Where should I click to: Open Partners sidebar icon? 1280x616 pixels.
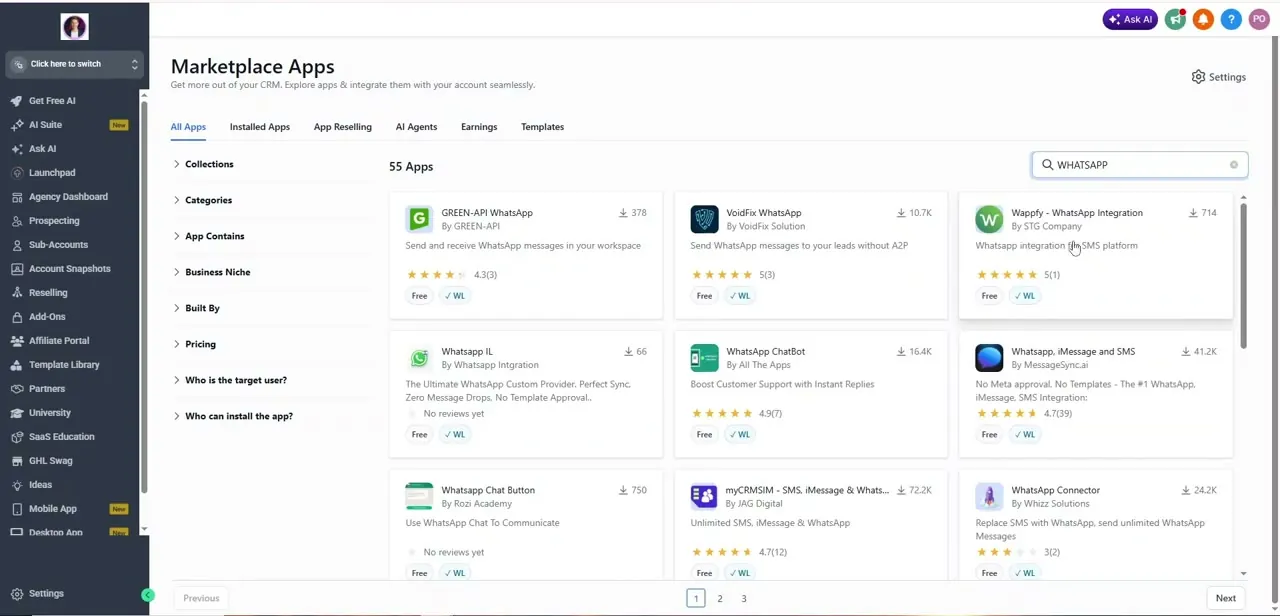17,389
